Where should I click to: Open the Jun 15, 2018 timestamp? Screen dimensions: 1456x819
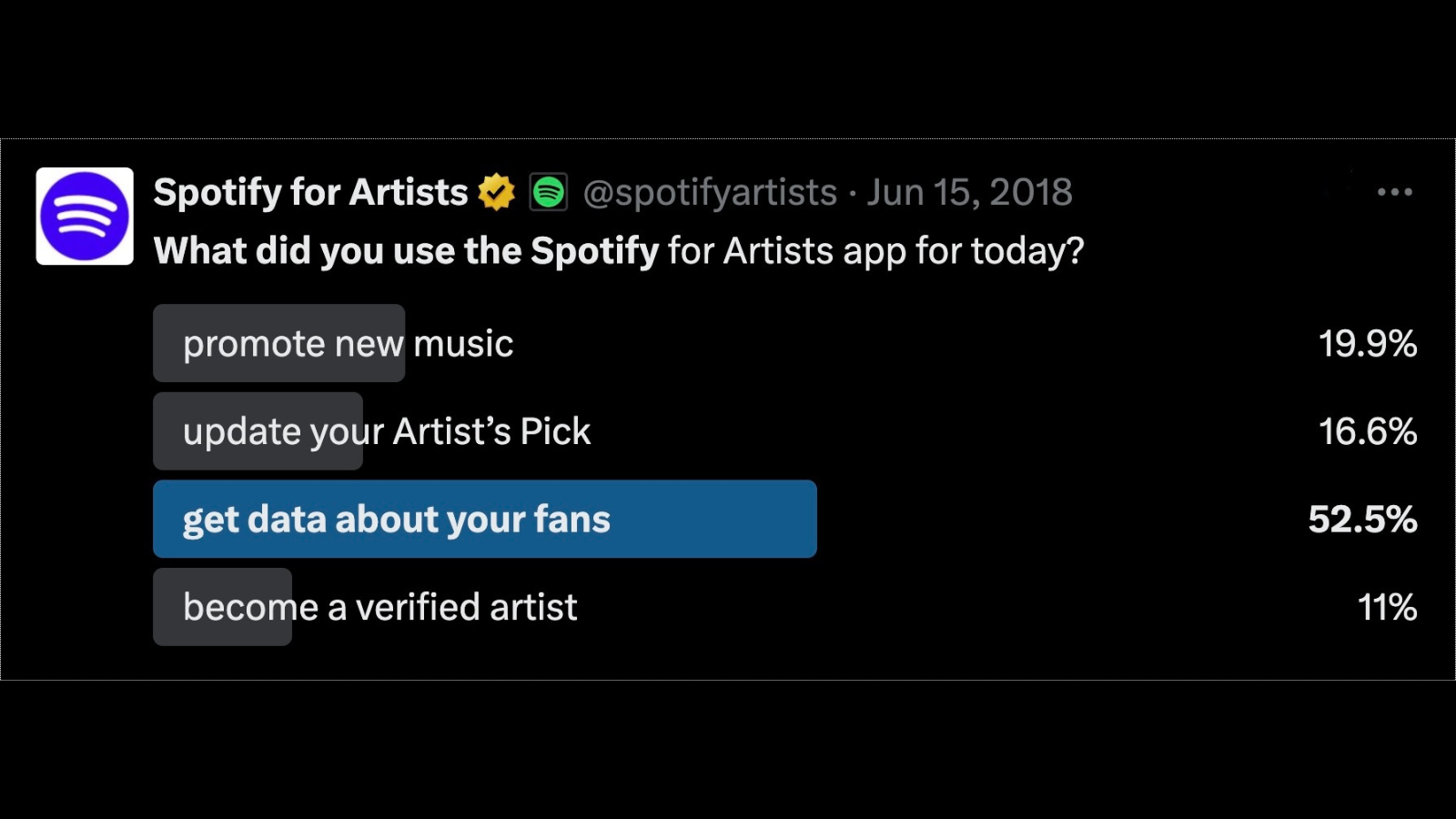click(969, 192)
